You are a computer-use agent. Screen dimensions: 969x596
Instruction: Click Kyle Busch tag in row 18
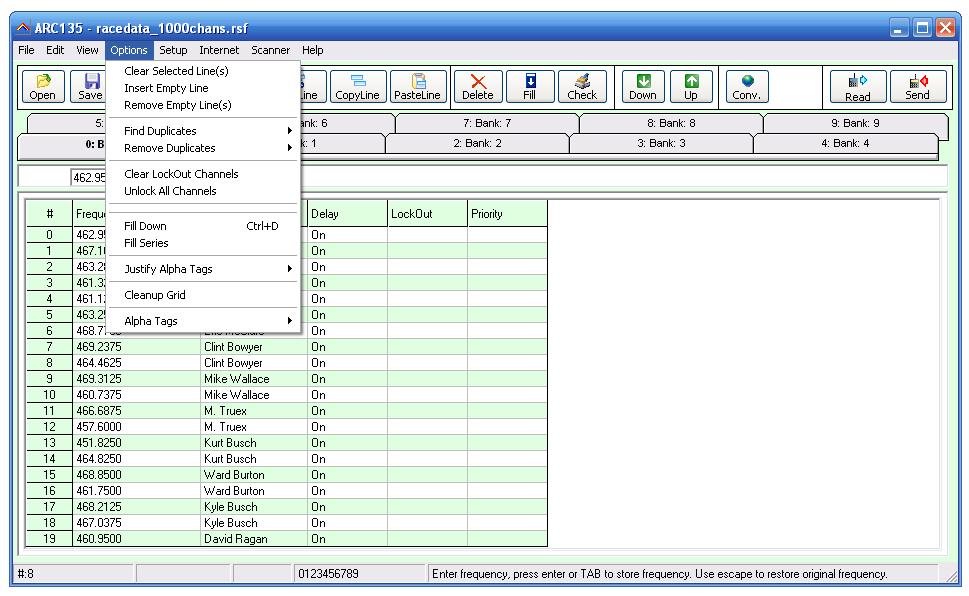254,523
